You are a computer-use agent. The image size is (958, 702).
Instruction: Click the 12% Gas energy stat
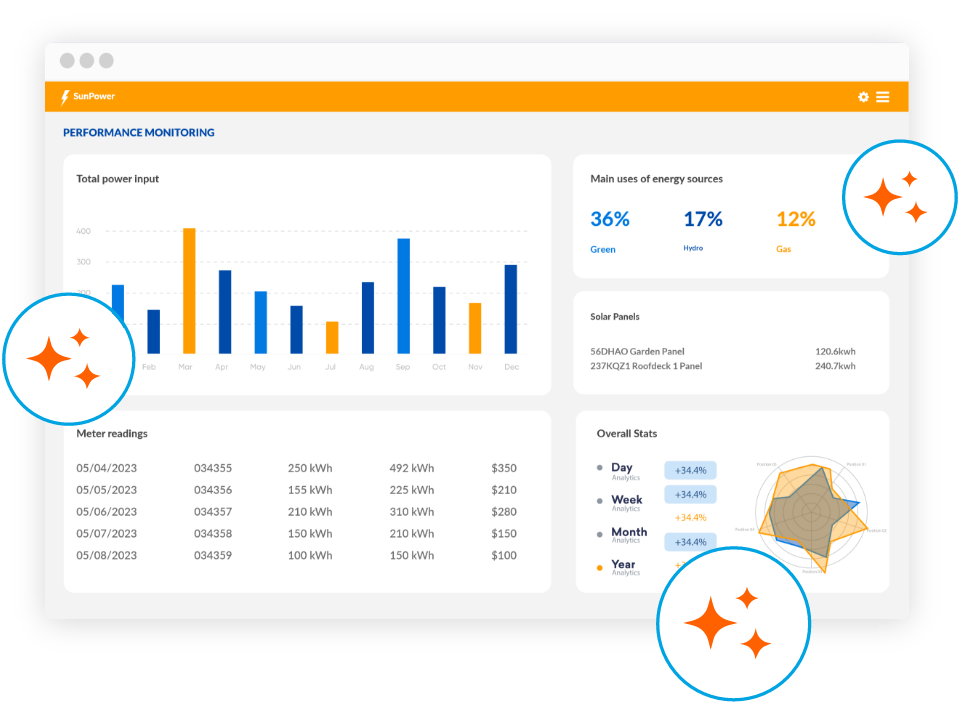[x=796, y=219]
